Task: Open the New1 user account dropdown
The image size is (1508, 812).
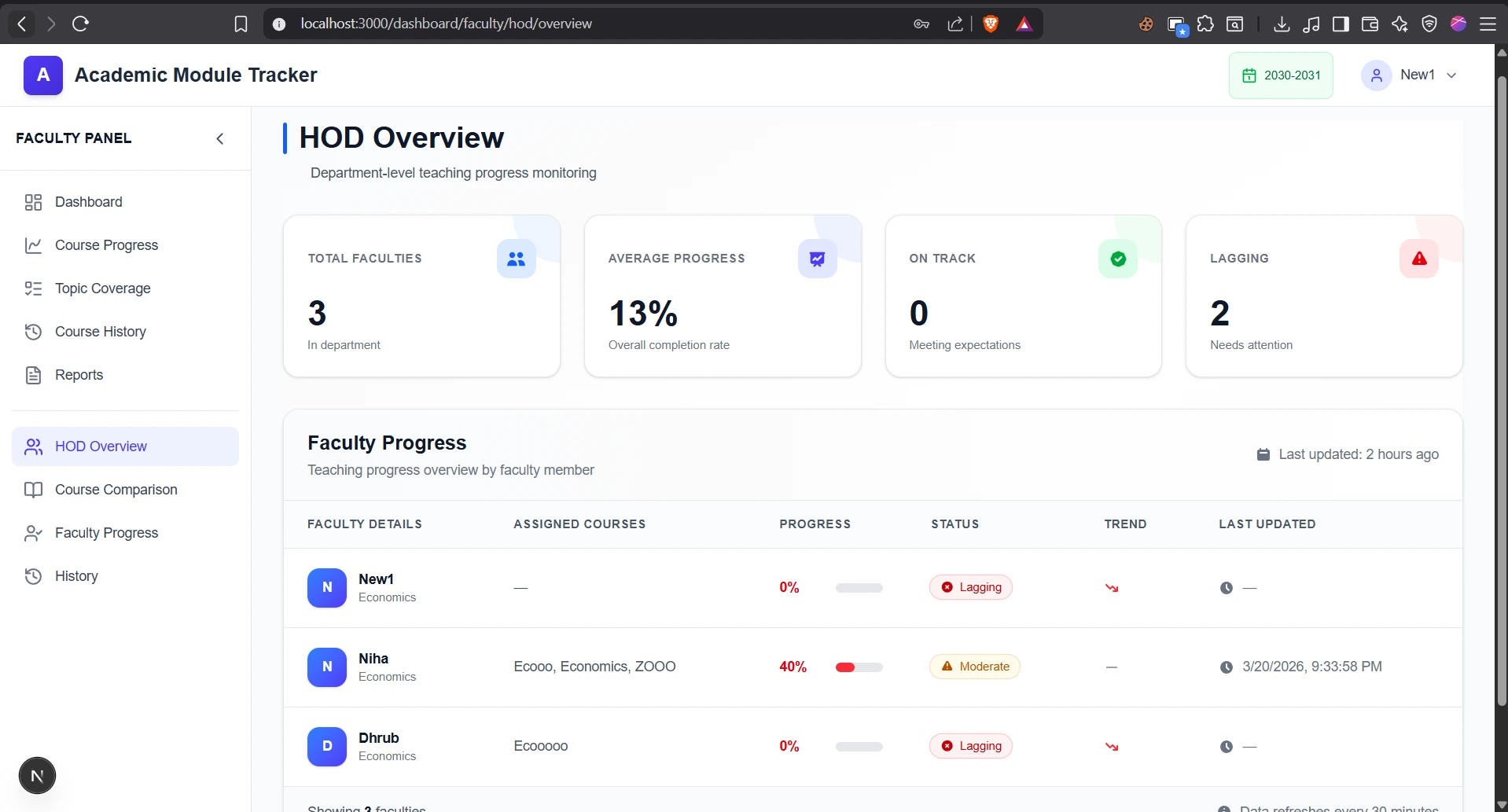Action: [x=1410, y=75]
